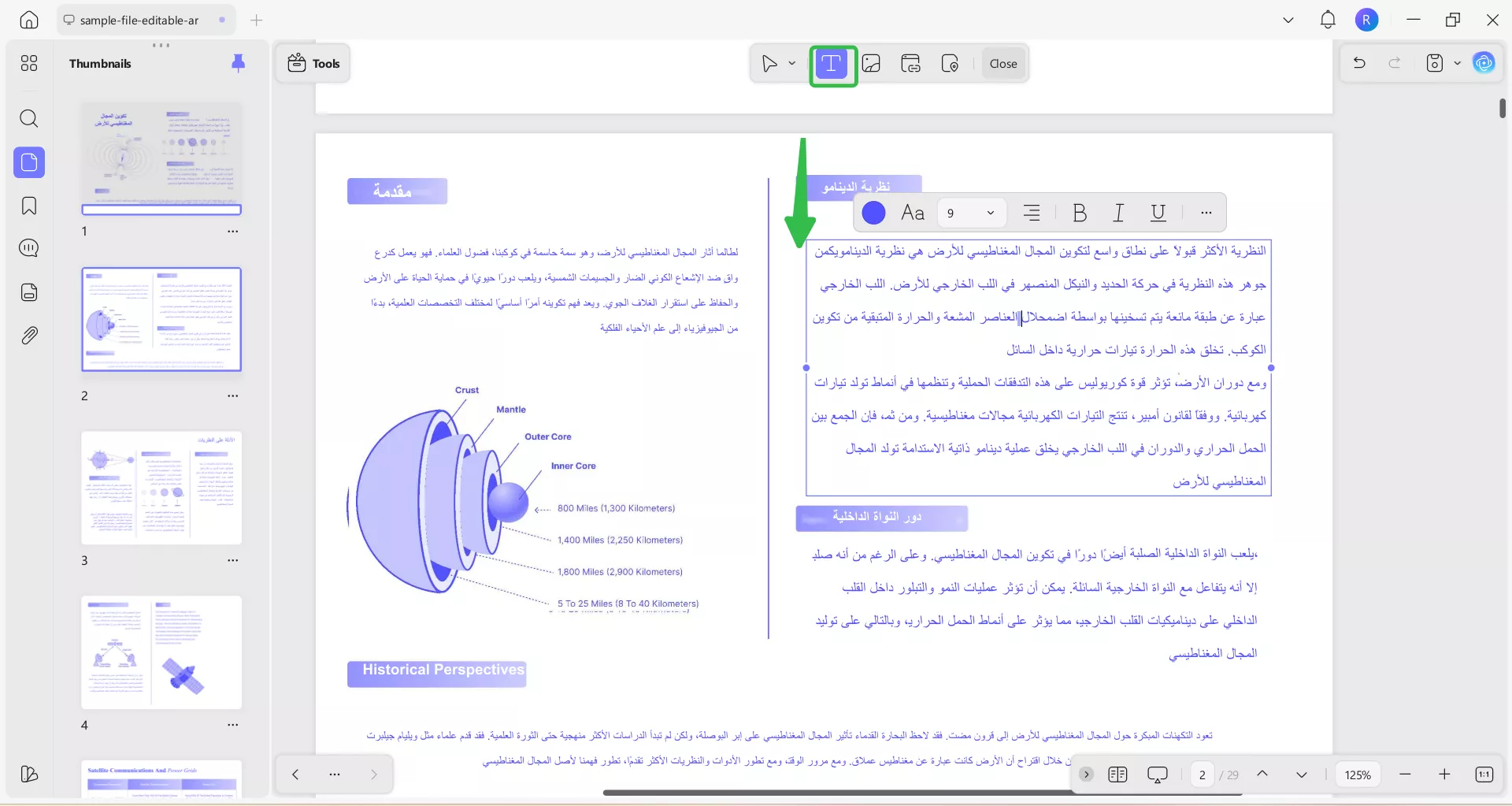Click the Close button in edit toolbar
Screen dimensions: 1512x806
click(x=1003, y=64)
